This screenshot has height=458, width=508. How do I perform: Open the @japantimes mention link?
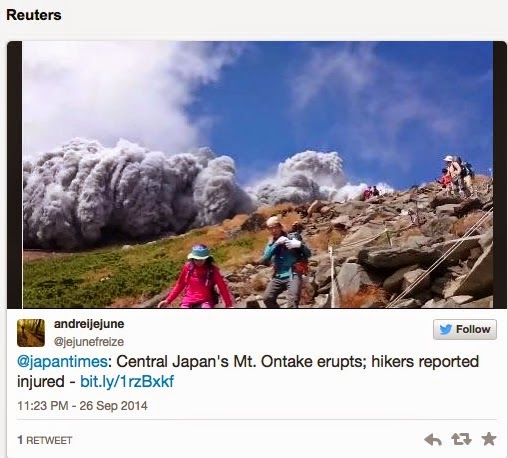(x=62, y=362)
